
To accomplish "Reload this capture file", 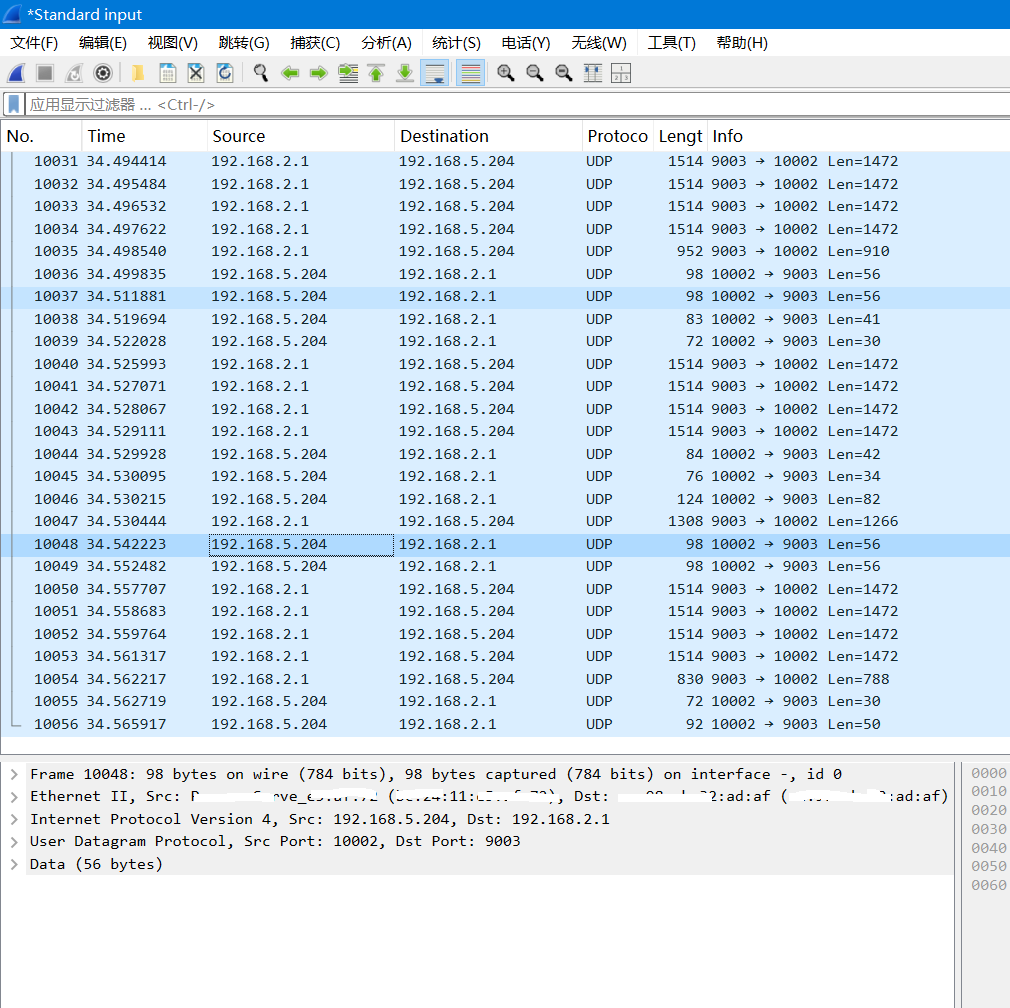I will click(x=225, y=73).
